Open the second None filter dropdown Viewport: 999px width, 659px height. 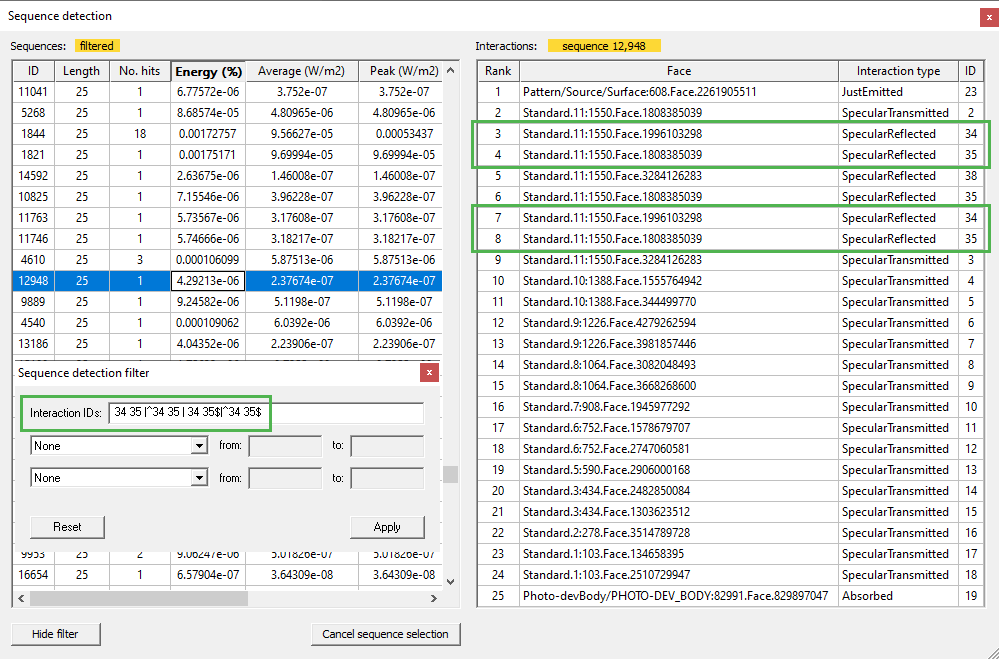(119, 478)
